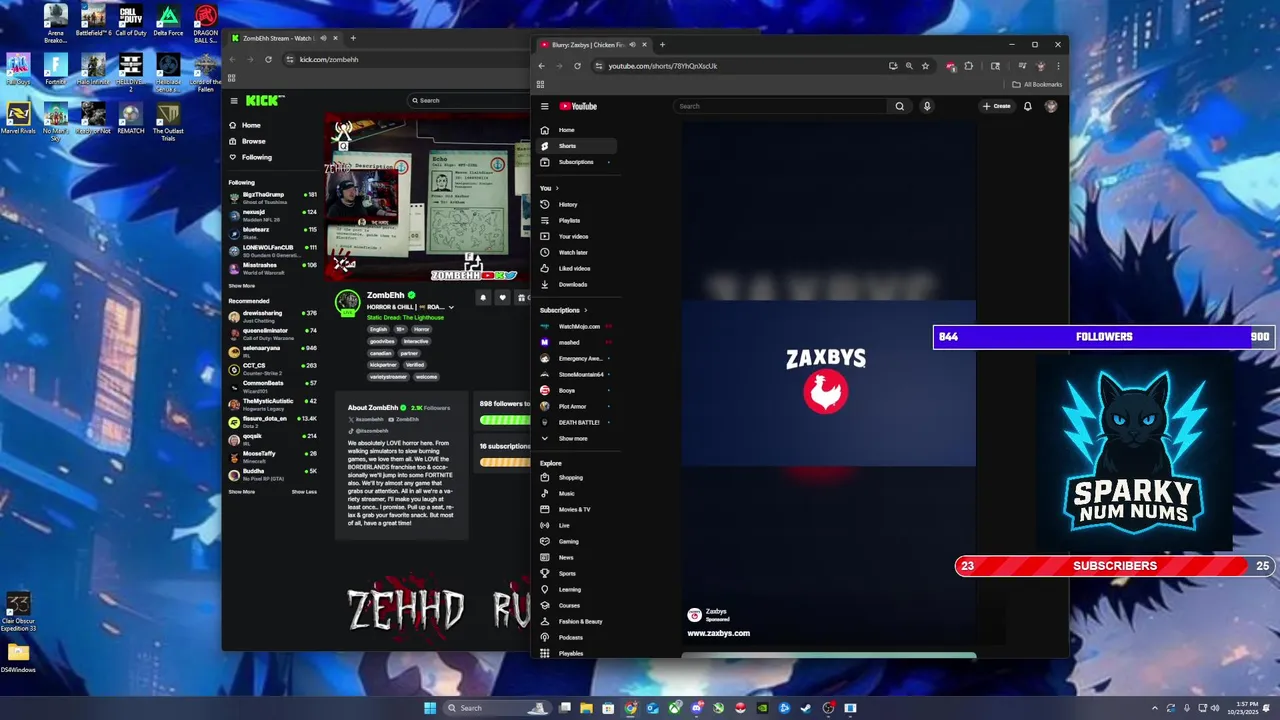Click the Horror tag on ZombEhh
The width and height of the screenshot is (1280, 720).
[422, 329]
